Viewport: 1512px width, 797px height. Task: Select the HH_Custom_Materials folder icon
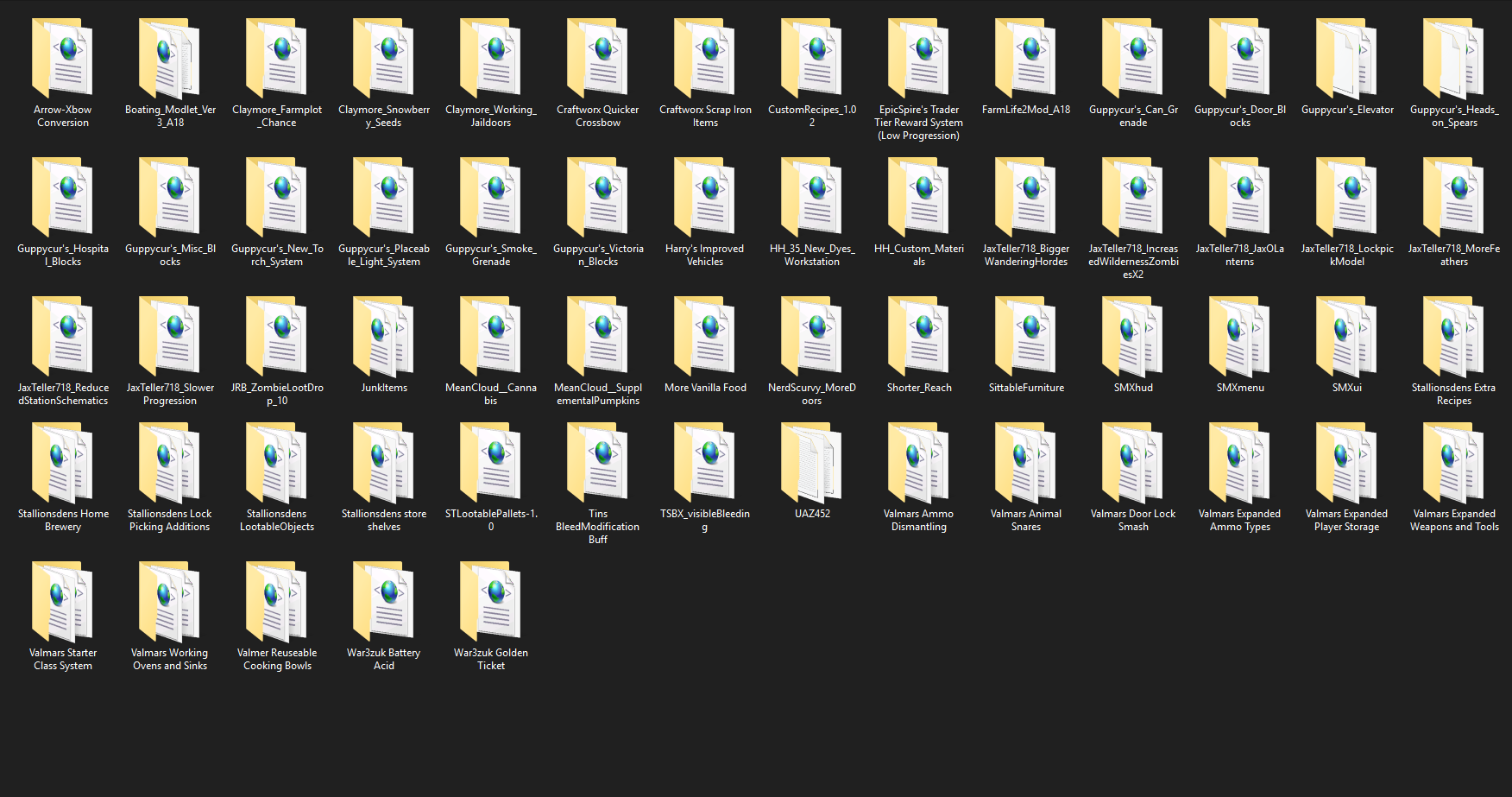(919, 198)
